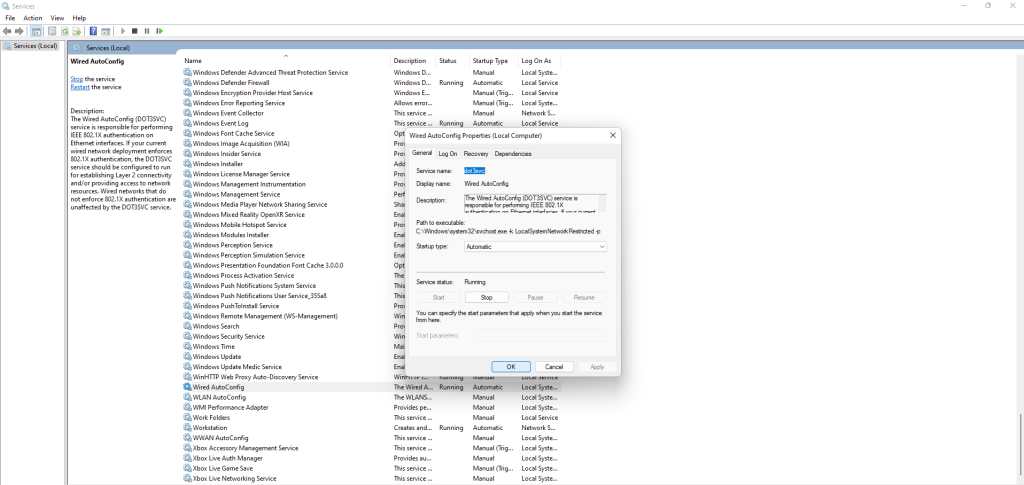The width and height of the screenshot is (1024, 485).
Task: Click gear icon beside Windows Time
Action: click(187, 347)
